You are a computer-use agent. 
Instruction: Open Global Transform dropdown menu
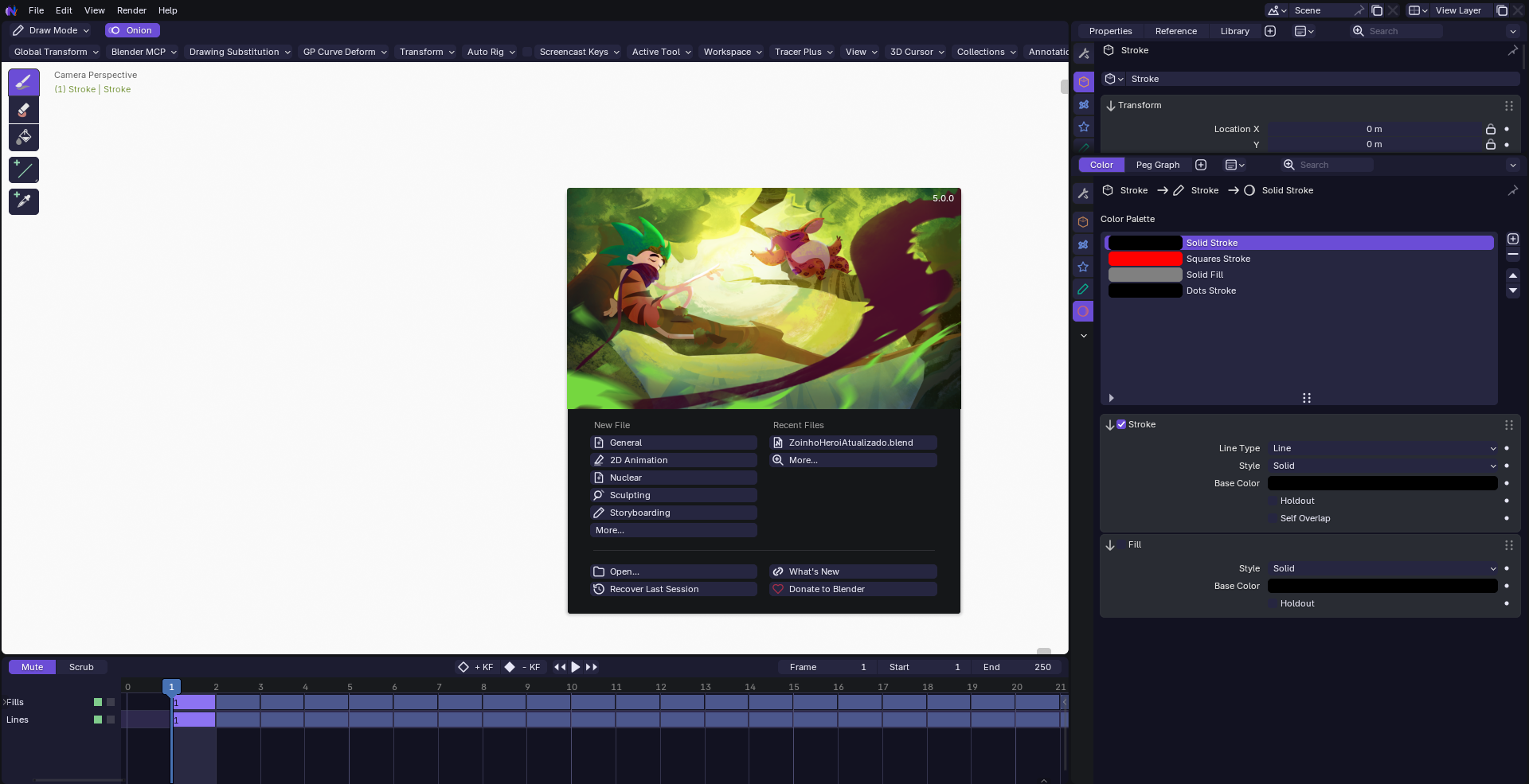[x=57, y=52]
